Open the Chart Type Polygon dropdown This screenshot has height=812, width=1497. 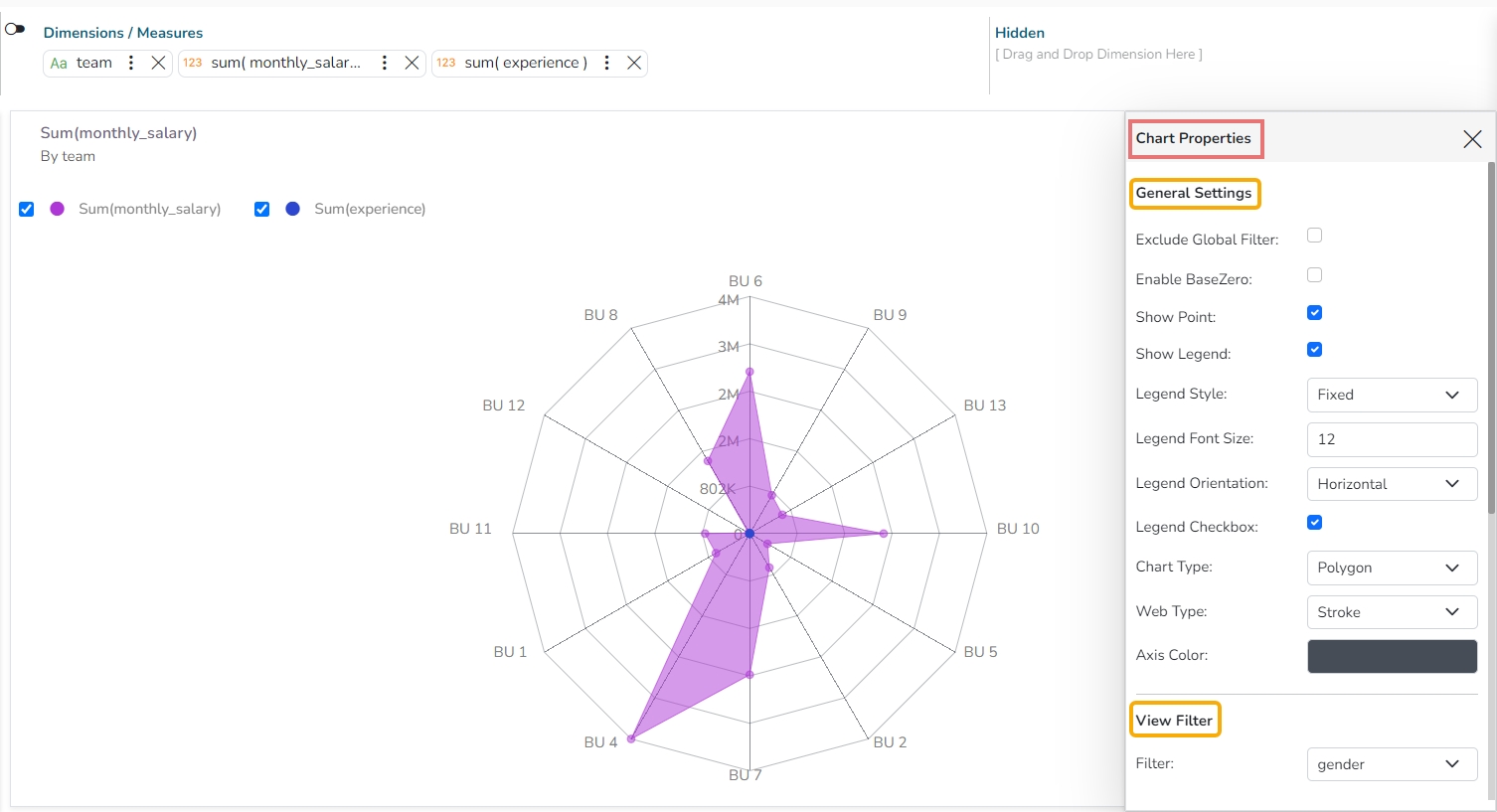1391,568
